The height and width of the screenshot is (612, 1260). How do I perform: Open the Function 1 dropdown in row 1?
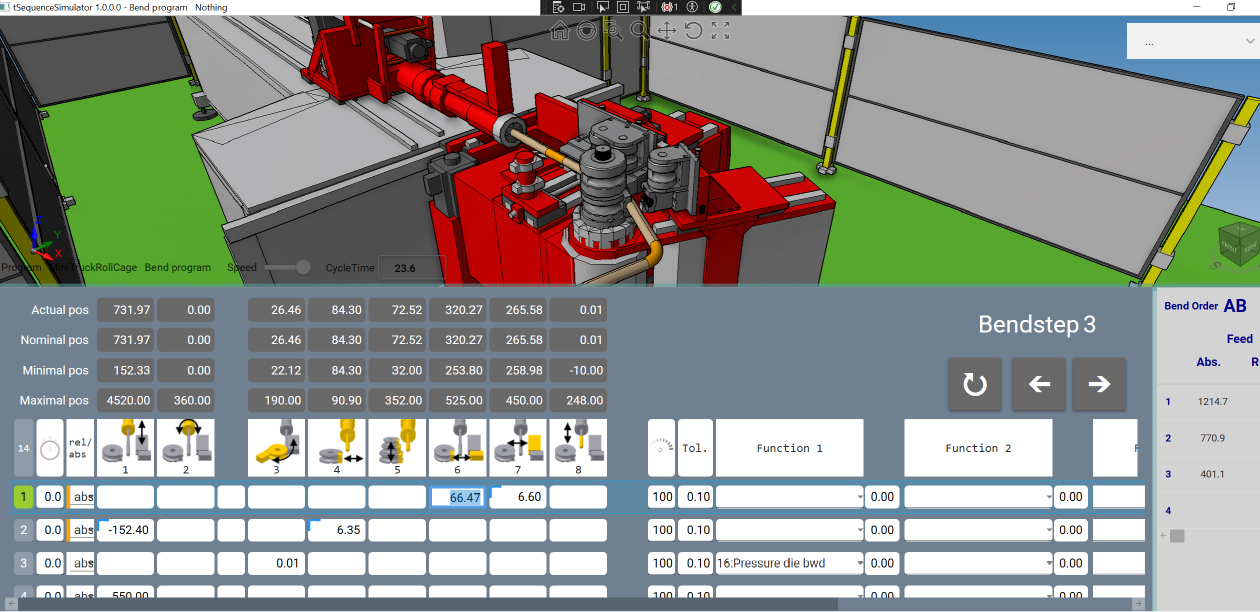pyautogui.click(x=789, y=497)
